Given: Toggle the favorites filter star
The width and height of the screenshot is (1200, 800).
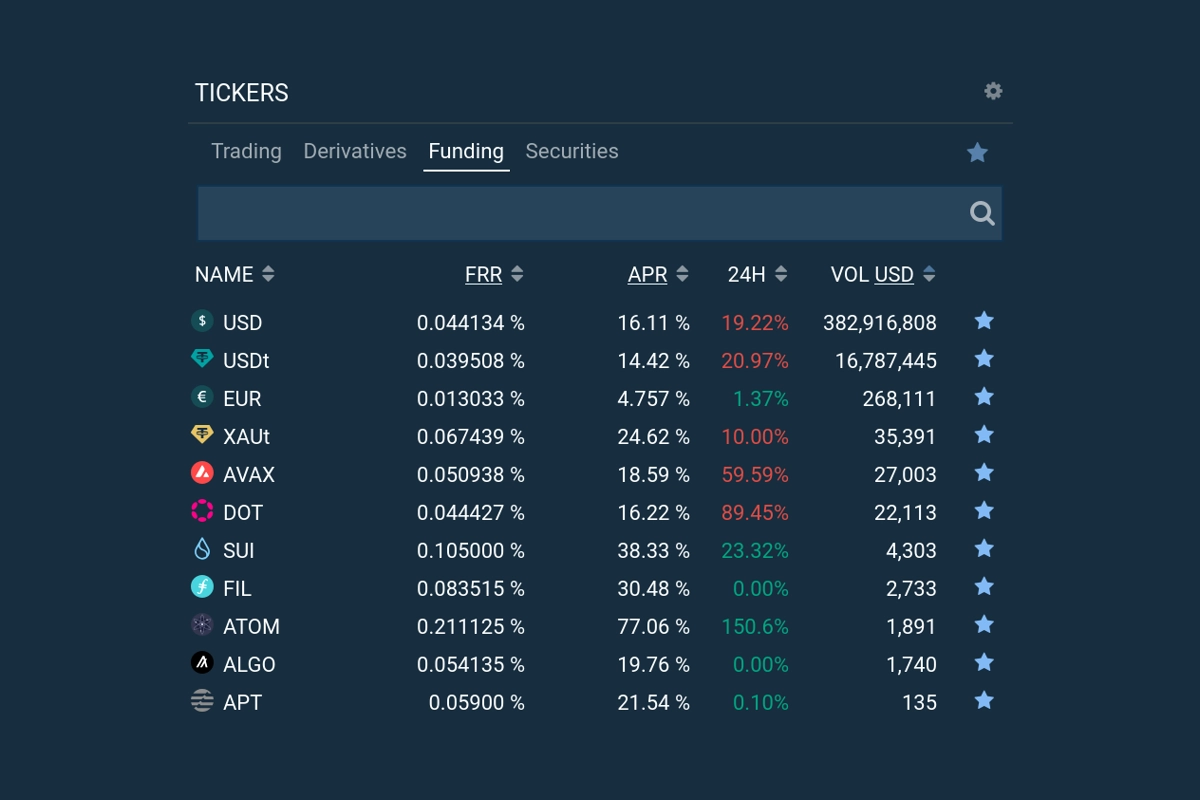Looking at the screenshot, I should pyautogui.click(x=976, y=152).
